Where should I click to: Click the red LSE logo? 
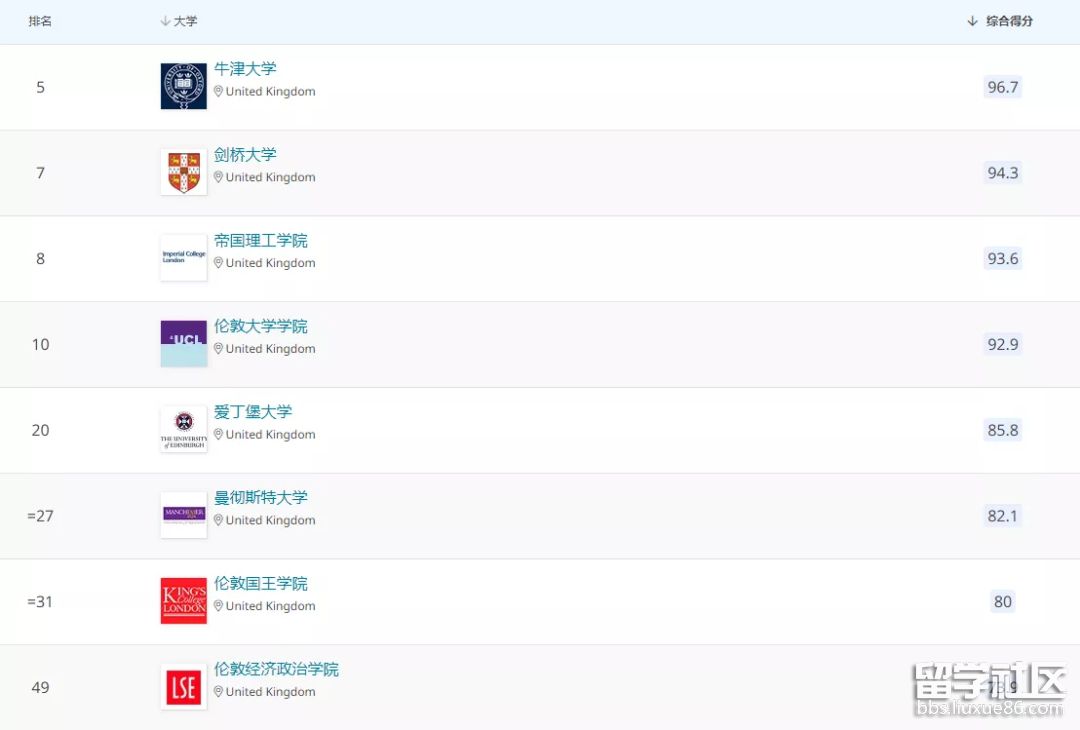coord(183,687)
